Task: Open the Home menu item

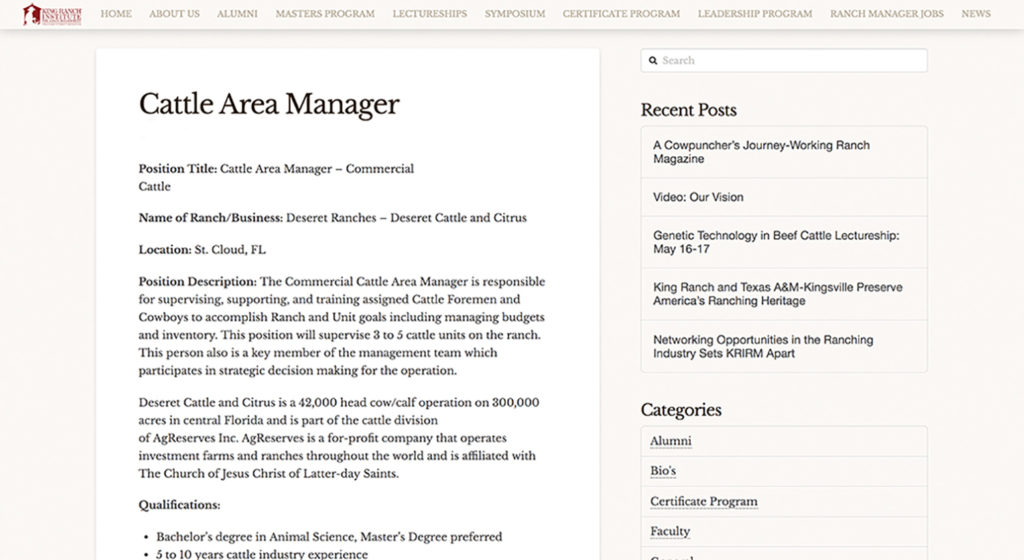Action: [116, 14]
